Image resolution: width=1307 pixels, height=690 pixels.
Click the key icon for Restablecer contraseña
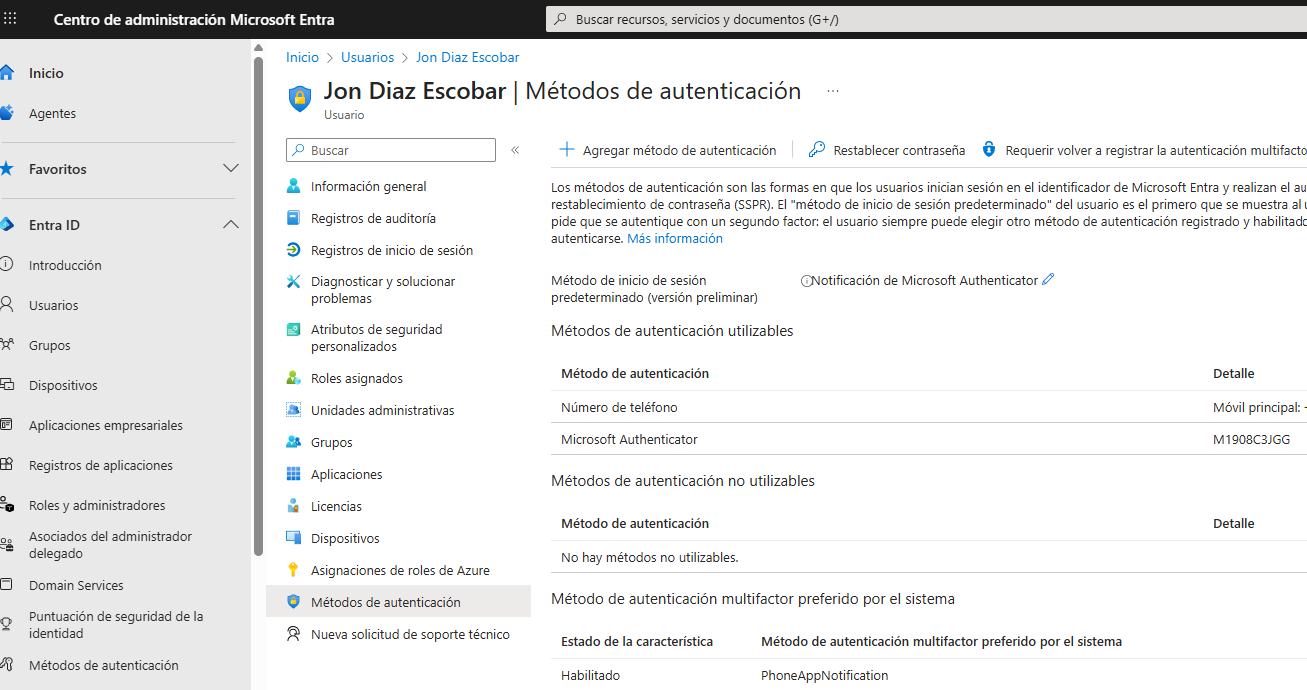(x=817, y=150)
